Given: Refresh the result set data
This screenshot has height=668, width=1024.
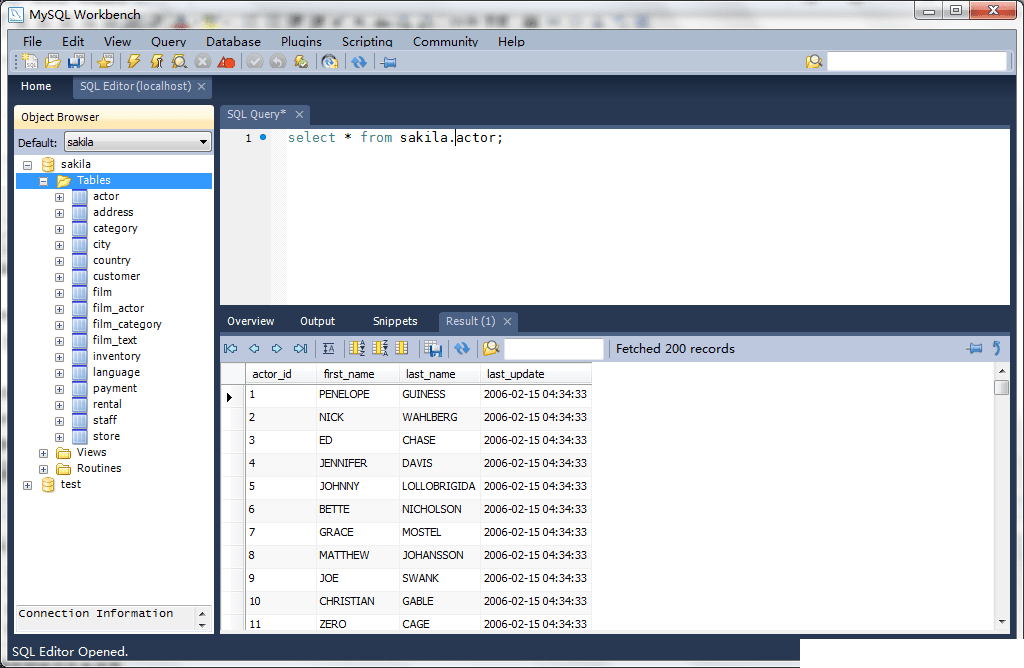Looking at the screenshot, I should coord(461,349).
